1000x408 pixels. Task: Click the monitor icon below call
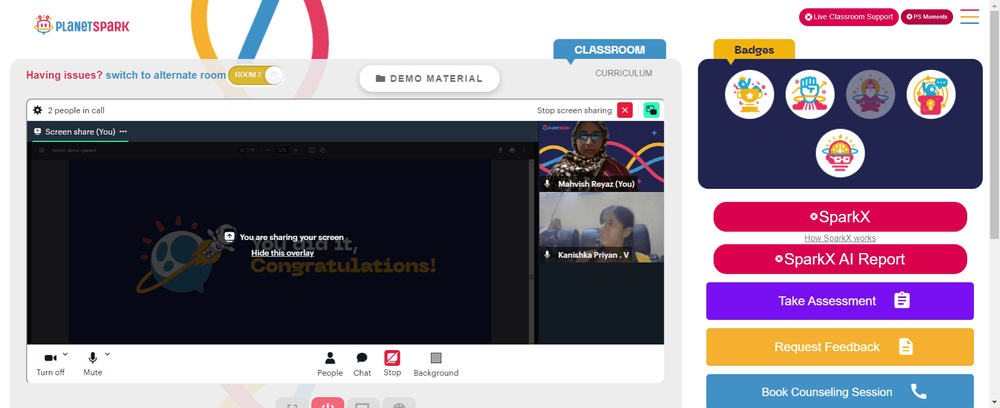point(363,404)
